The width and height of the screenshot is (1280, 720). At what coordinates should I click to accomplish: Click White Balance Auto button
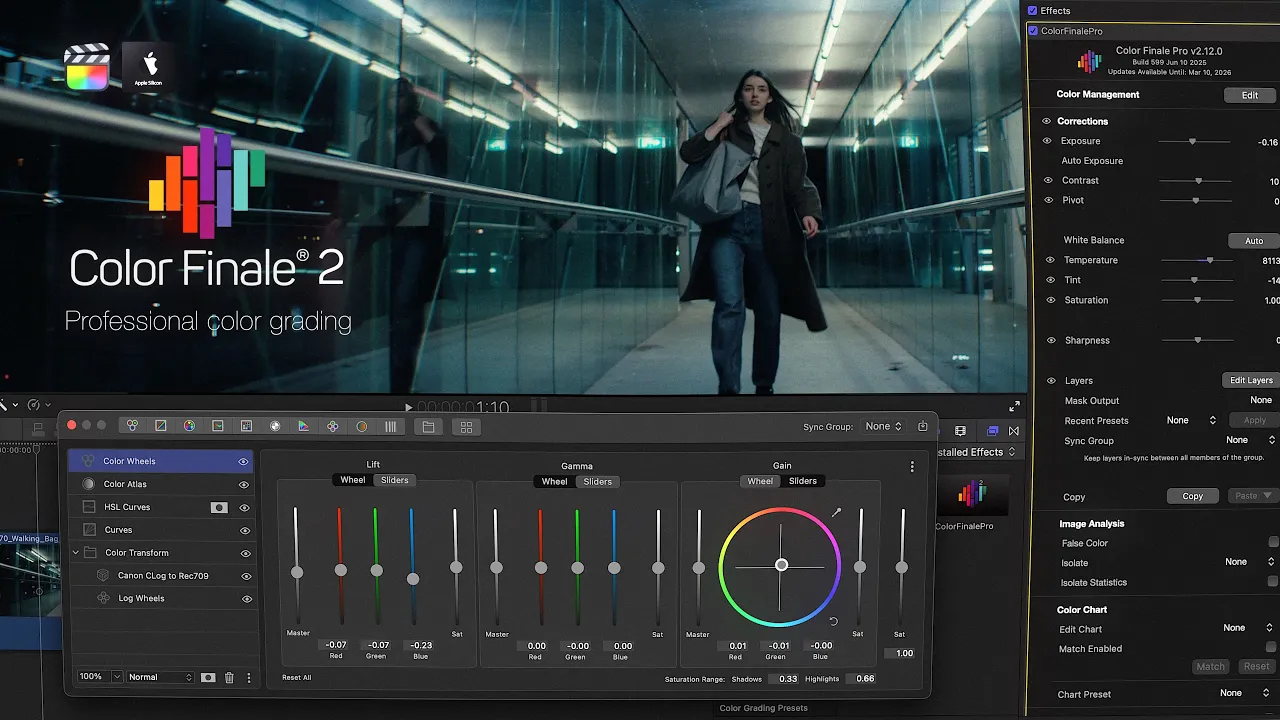click(x=1254, y=241)
